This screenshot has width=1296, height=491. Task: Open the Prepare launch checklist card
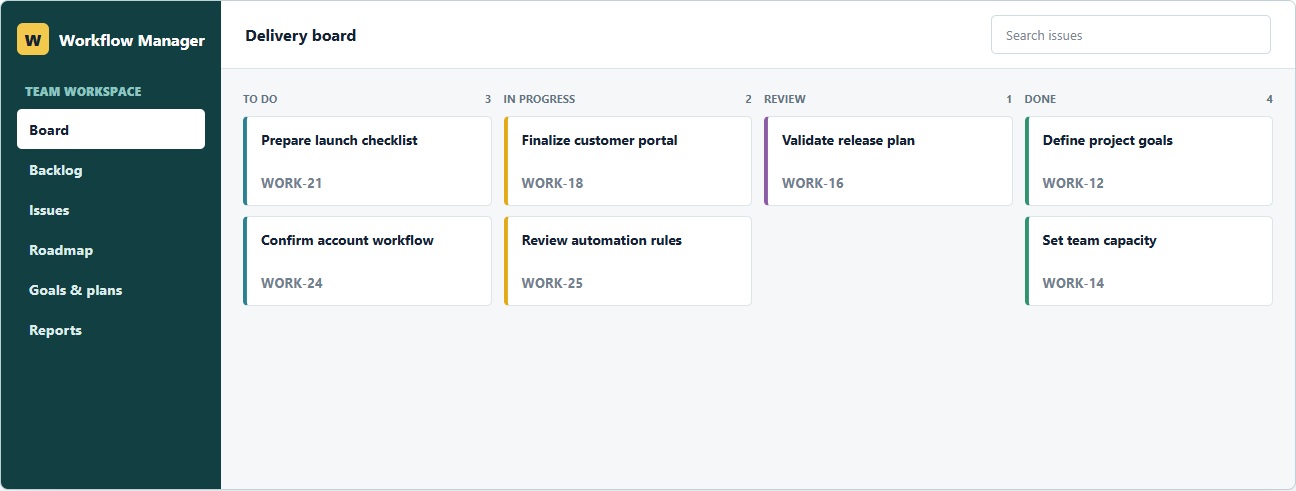pos(367,161)
